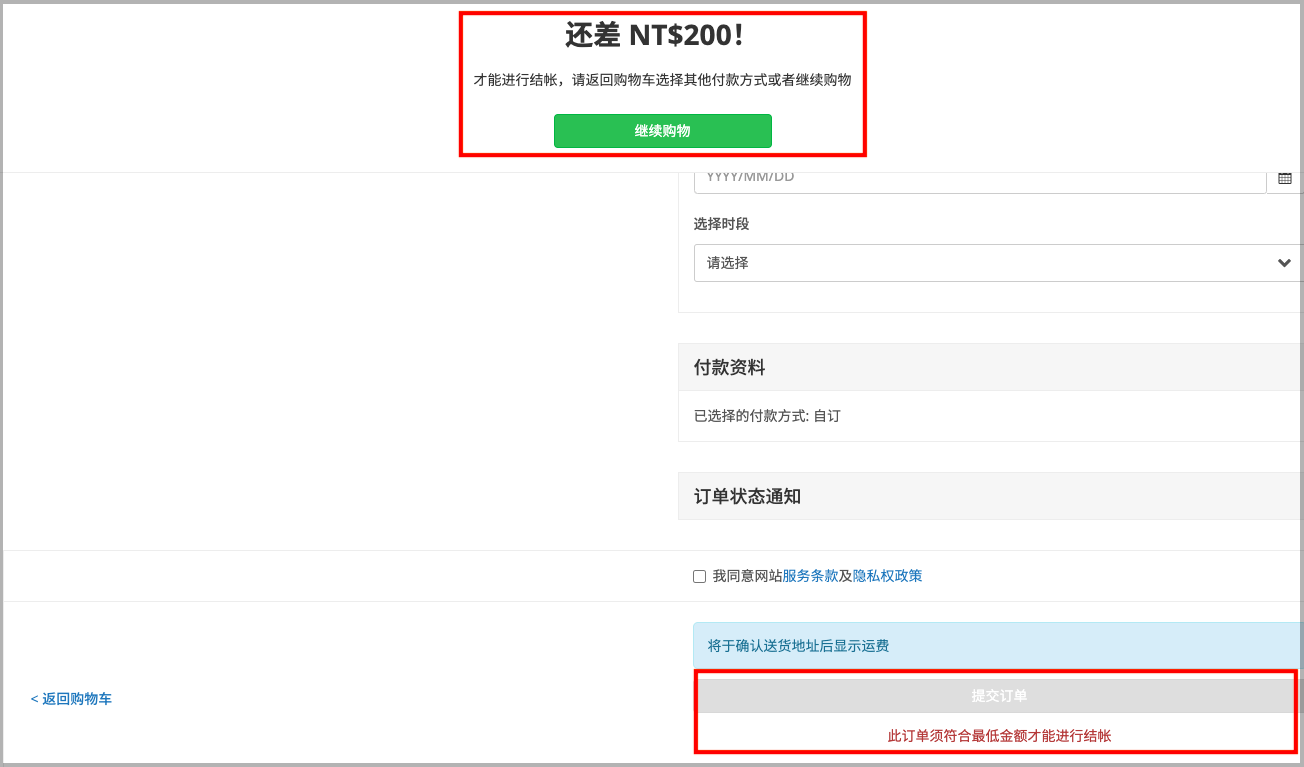Click the greyed-out 提交订单 button

click(999, 695)
